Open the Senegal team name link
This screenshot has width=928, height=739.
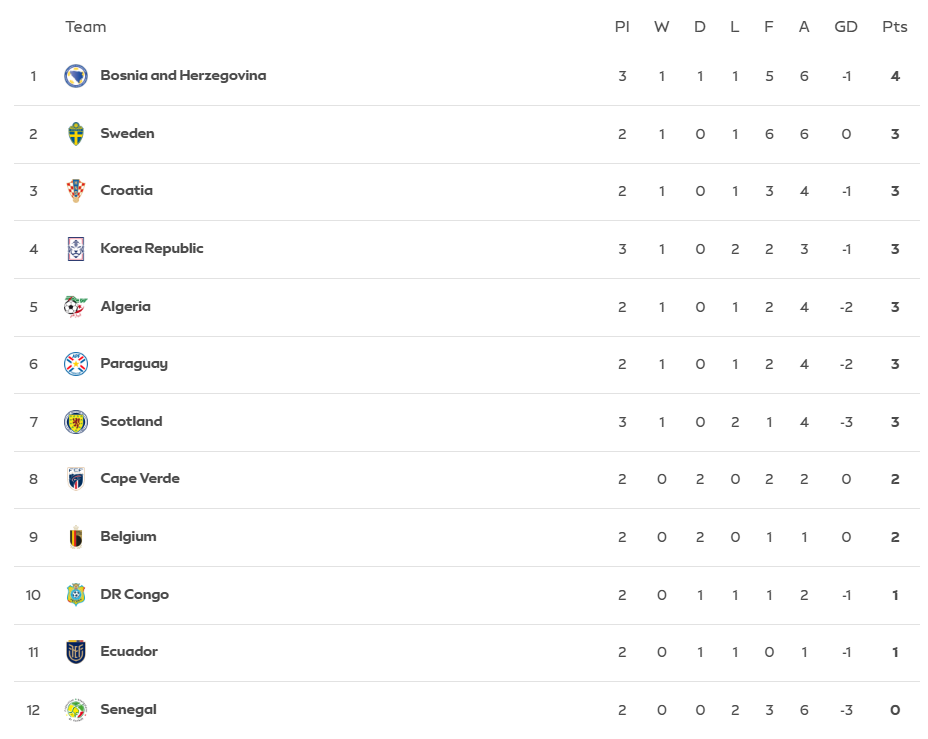[128, 709]
